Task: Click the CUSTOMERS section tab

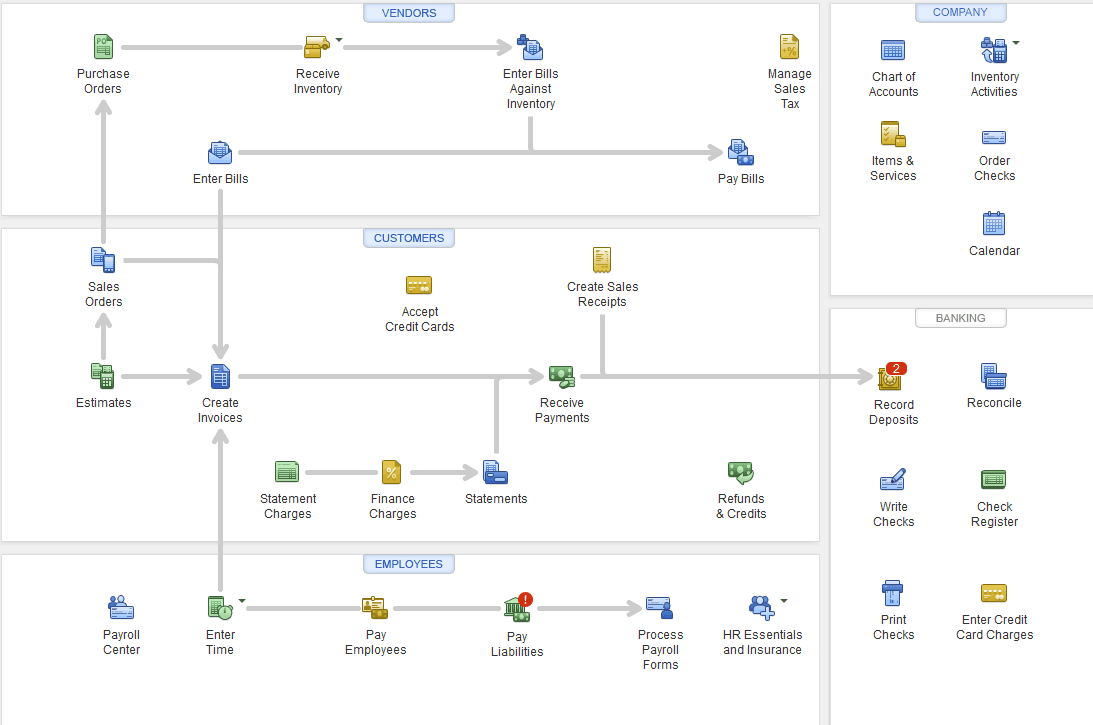Action: [x=409, y=238]
